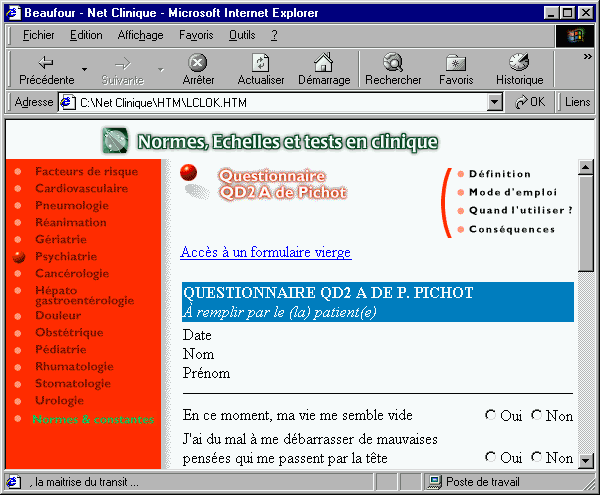The width and height of the screenshot is (600, 495).
Task: Open the Favoris menu in menu bar
Action: click(196, 35)
